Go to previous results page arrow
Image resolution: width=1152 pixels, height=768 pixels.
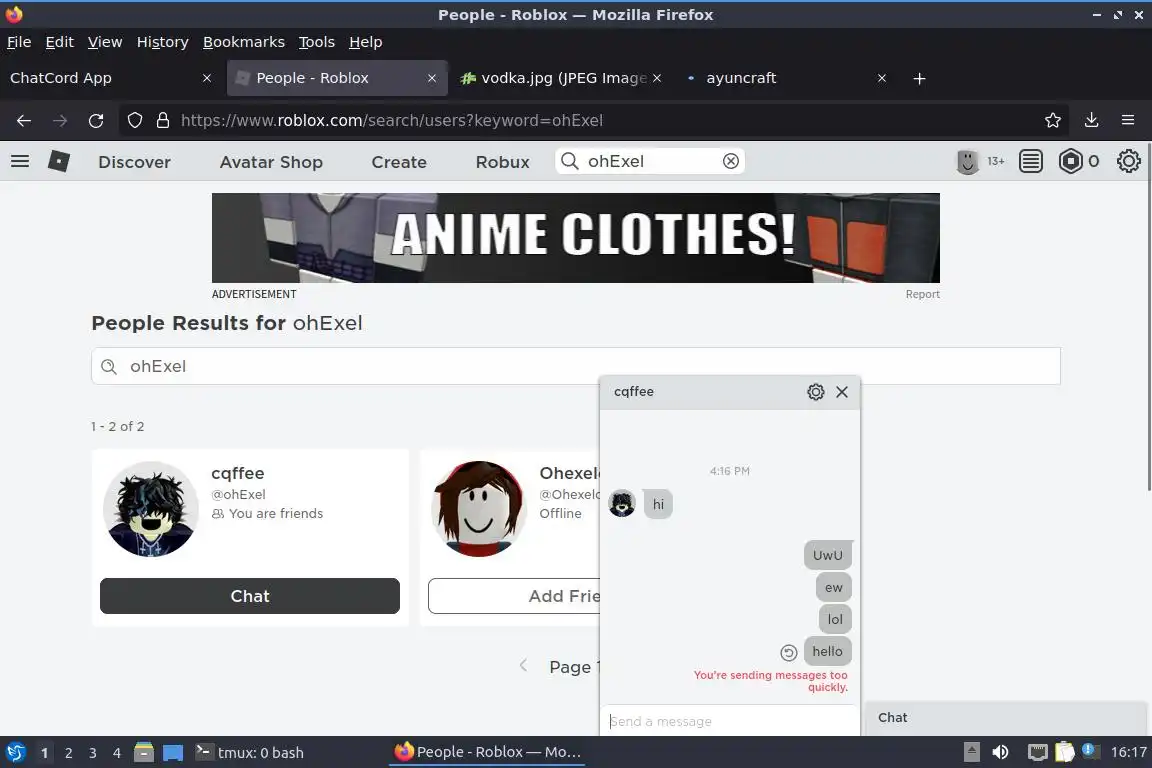pos(523,666)
